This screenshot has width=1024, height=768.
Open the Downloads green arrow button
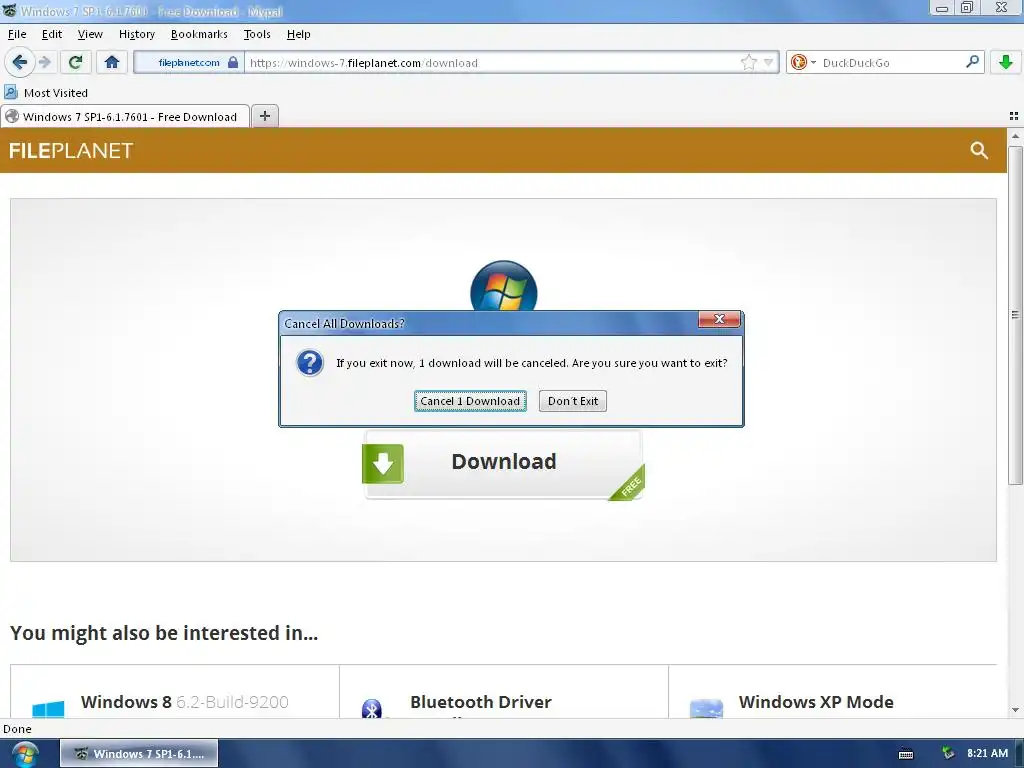[1006, 63]
